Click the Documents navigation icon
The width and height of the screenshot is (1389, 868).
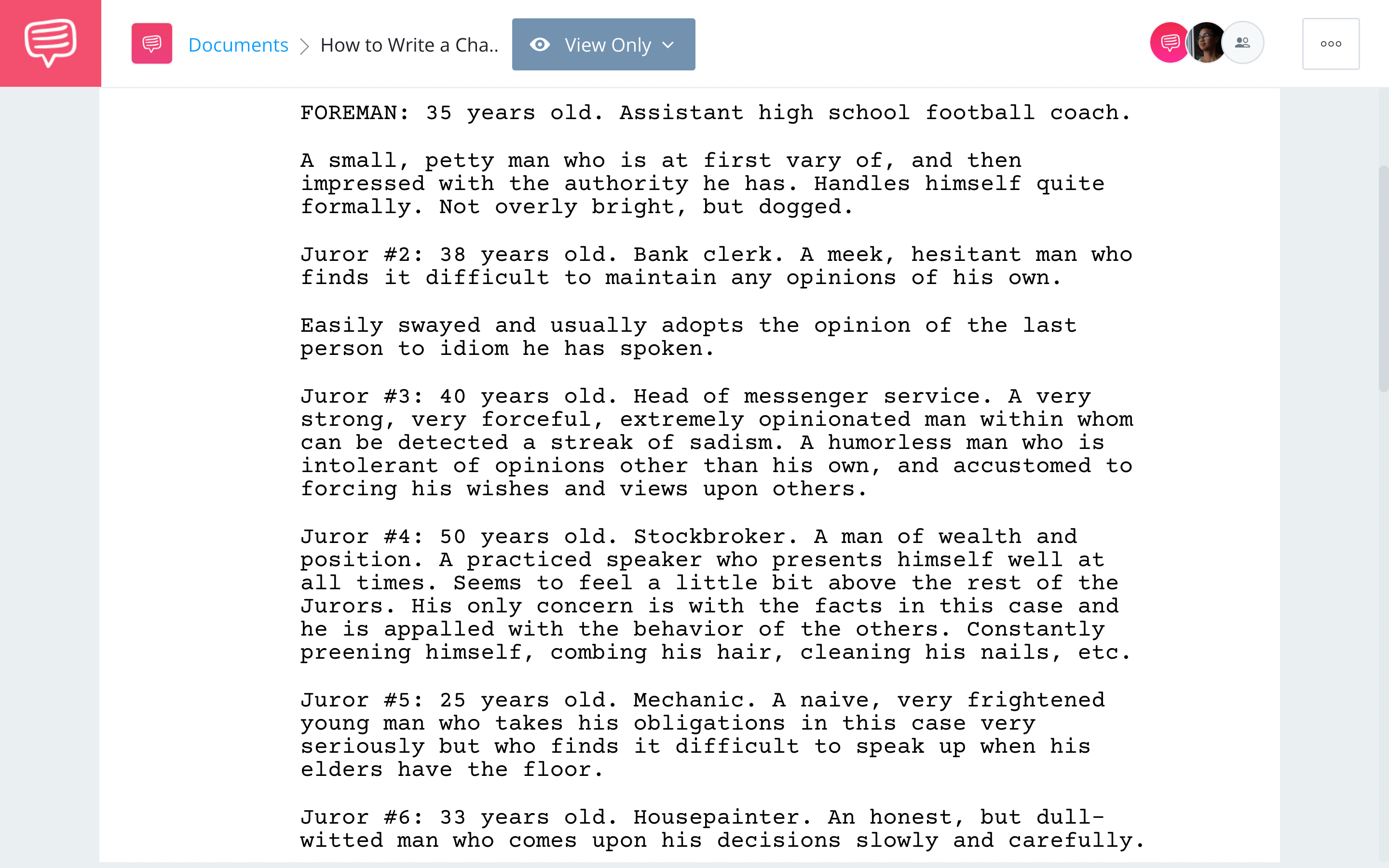[152, 43]
